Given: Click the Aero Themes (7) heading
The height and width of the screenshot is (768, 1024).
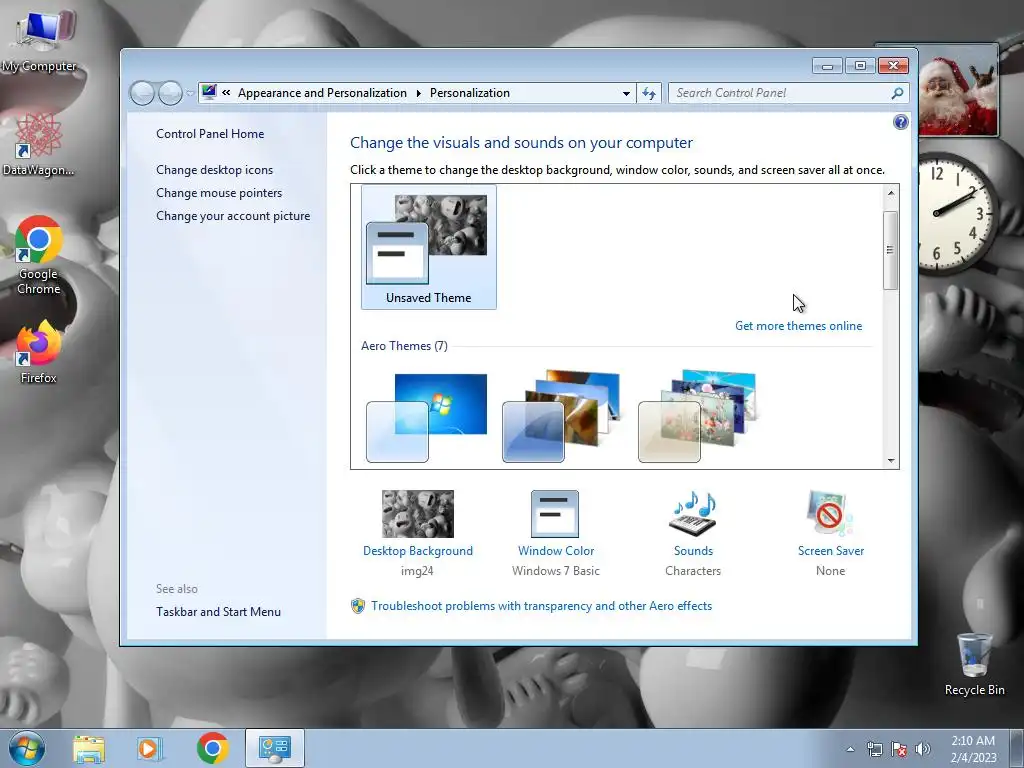Looking at the screenshot, I should click(404, 346).
